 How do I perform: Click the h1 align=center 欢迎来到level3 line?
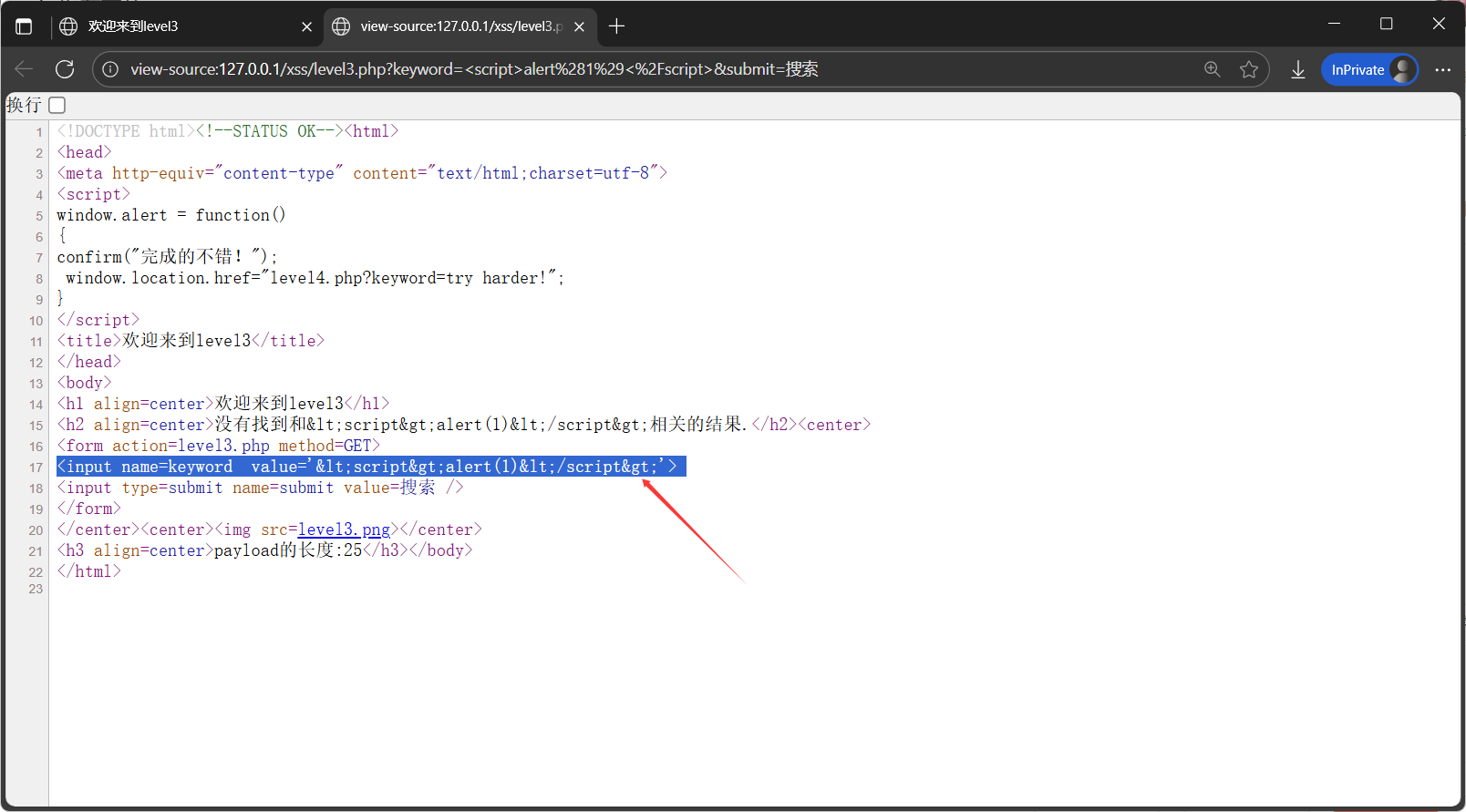[x=222, y=404]
